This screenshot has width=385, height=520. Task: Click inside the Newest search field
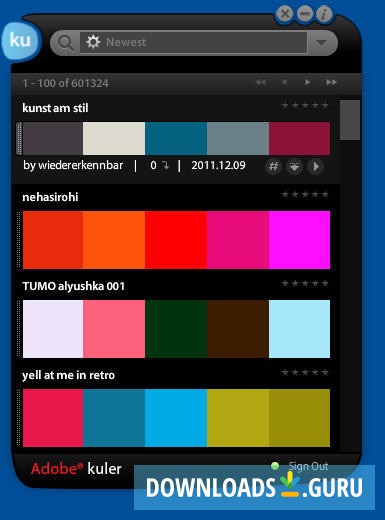pyautogui.click(x=193, y=42)
